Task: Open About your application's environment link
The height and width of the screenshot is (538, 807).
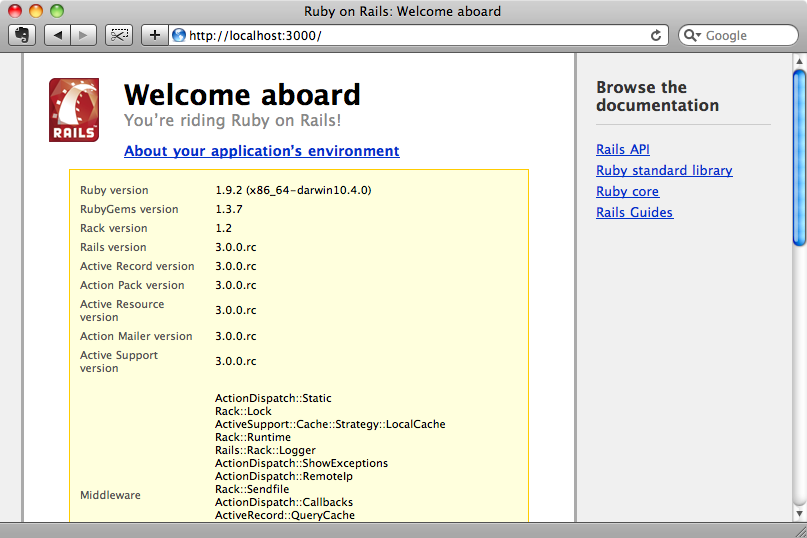Action: tap(261, 151)
